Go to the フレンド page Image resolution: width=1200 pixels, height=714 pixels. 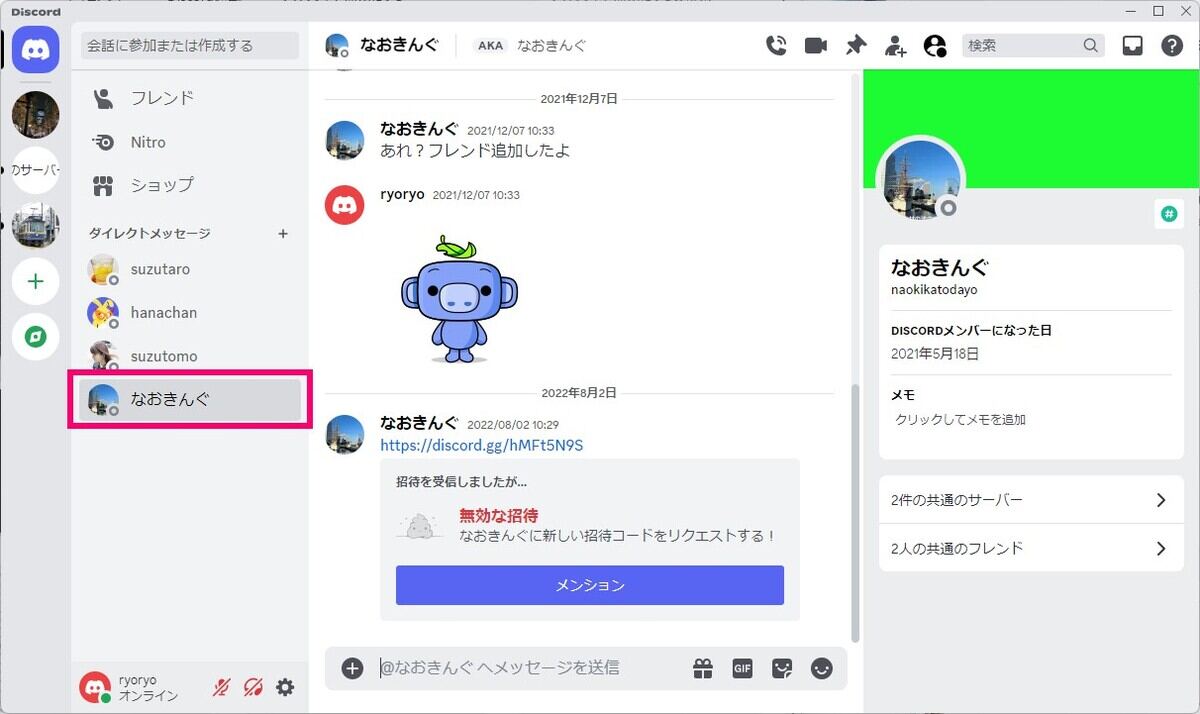pyautogui.click(x=162, y=97)
